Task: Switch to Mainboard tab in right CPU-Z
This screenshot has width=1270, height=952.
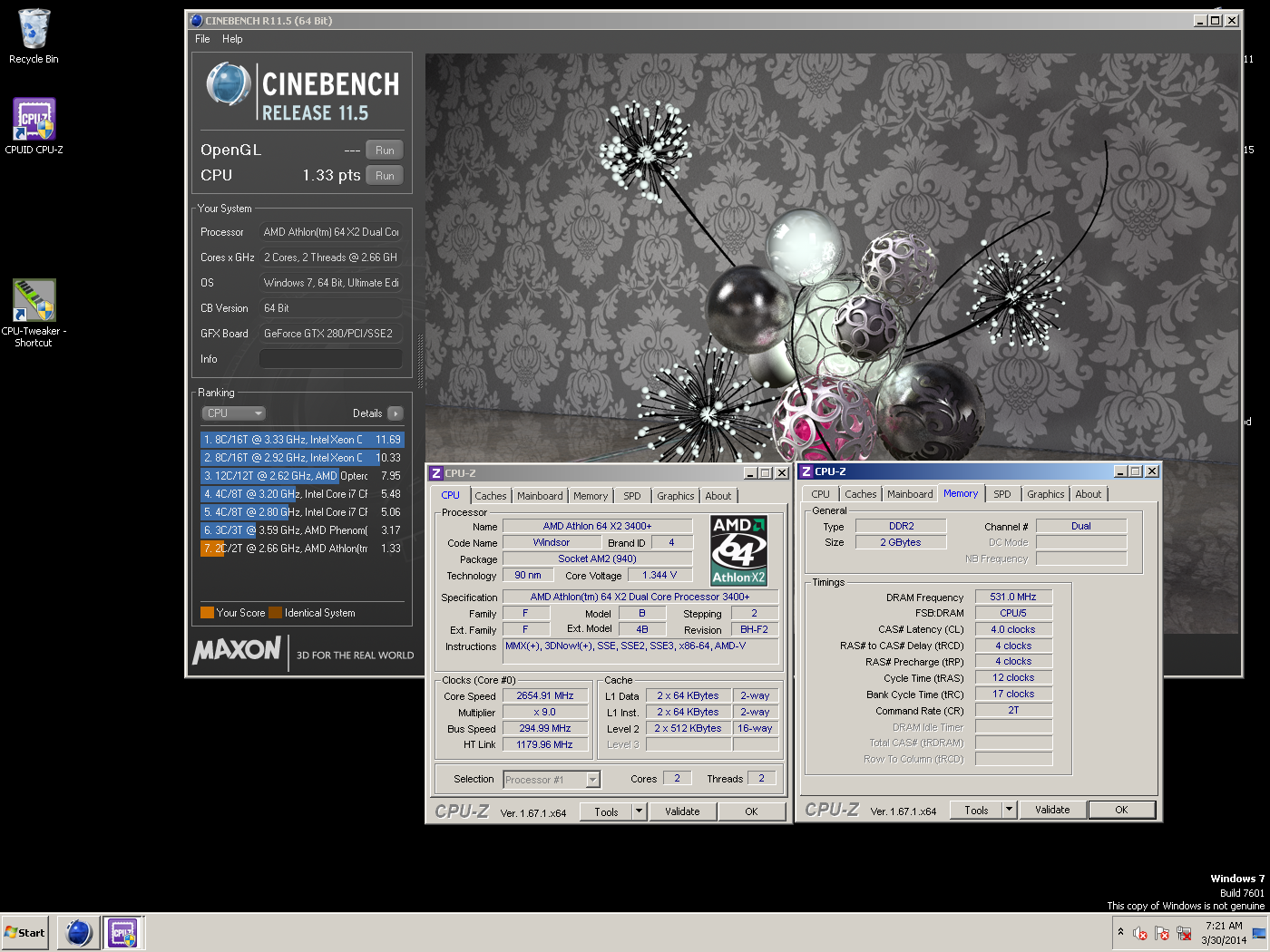Action: [x=910, y=494]
